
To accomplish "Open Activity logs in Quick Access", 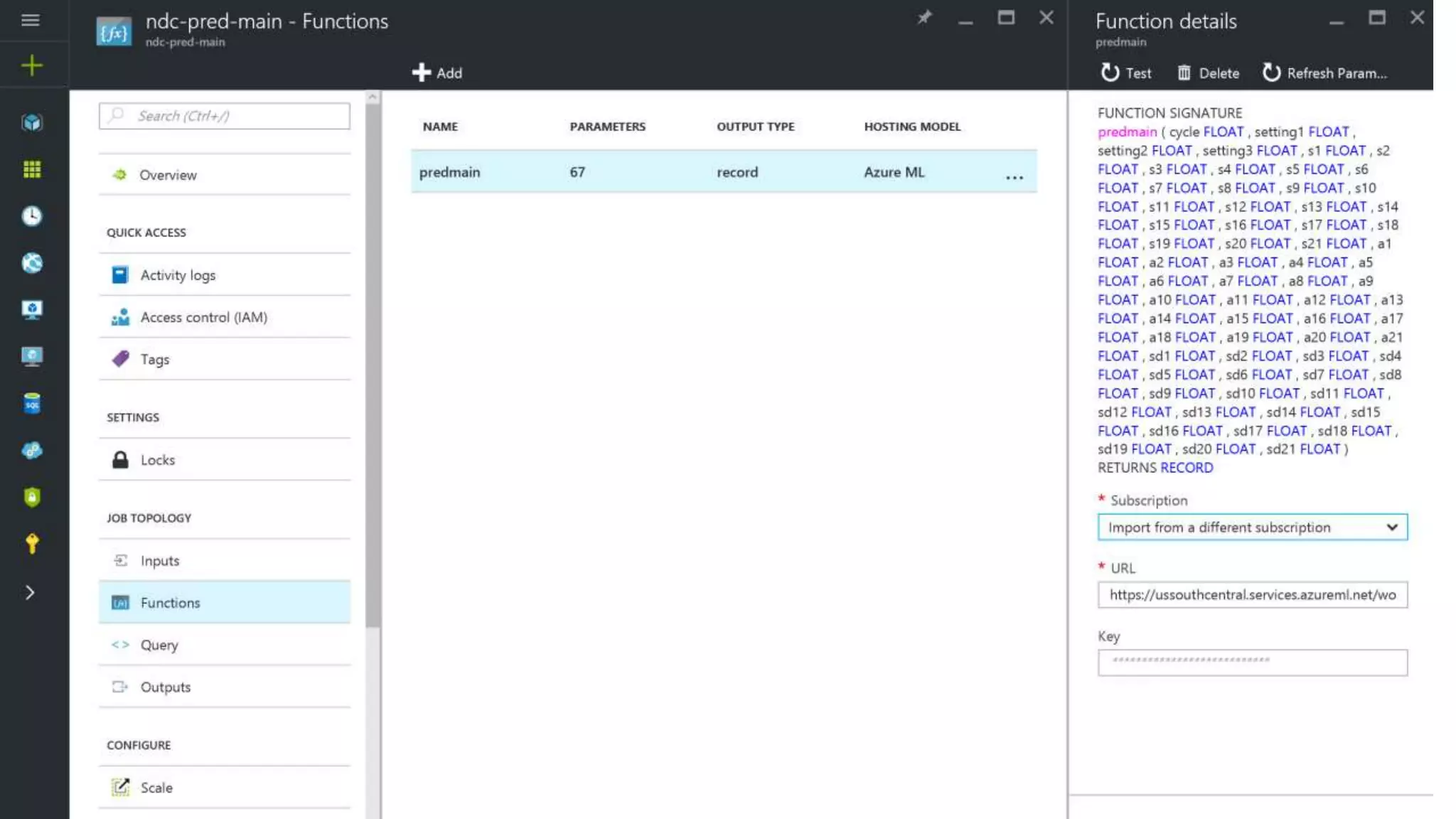I will (178, 275).
